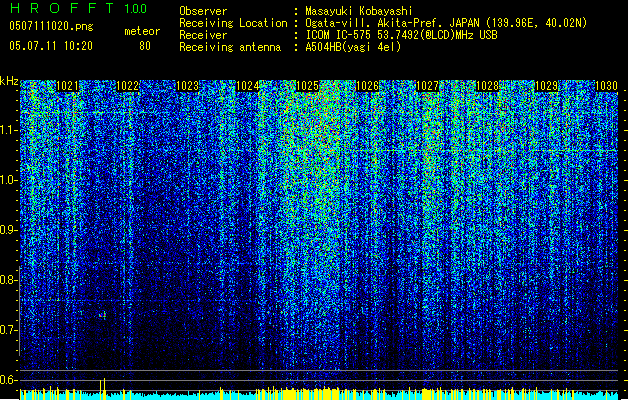
Task: Click the 1024 time marker
Action: [248, 86]
